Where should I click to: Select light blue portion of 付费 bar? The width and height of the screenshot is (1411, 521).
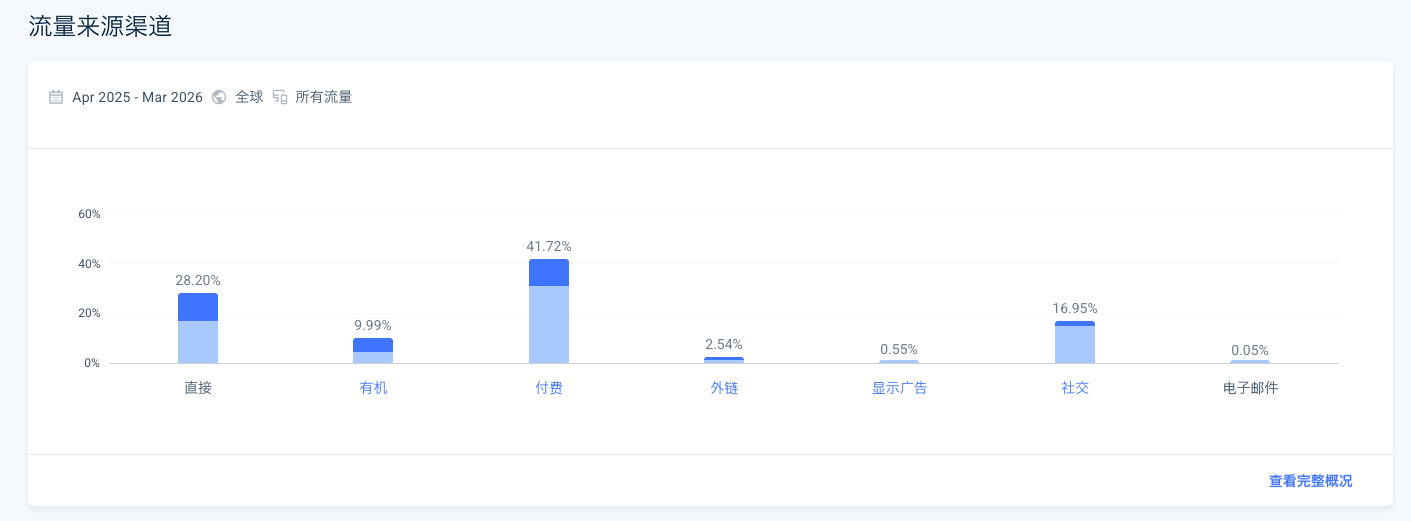pyautogui.click(x=549, y=325)
